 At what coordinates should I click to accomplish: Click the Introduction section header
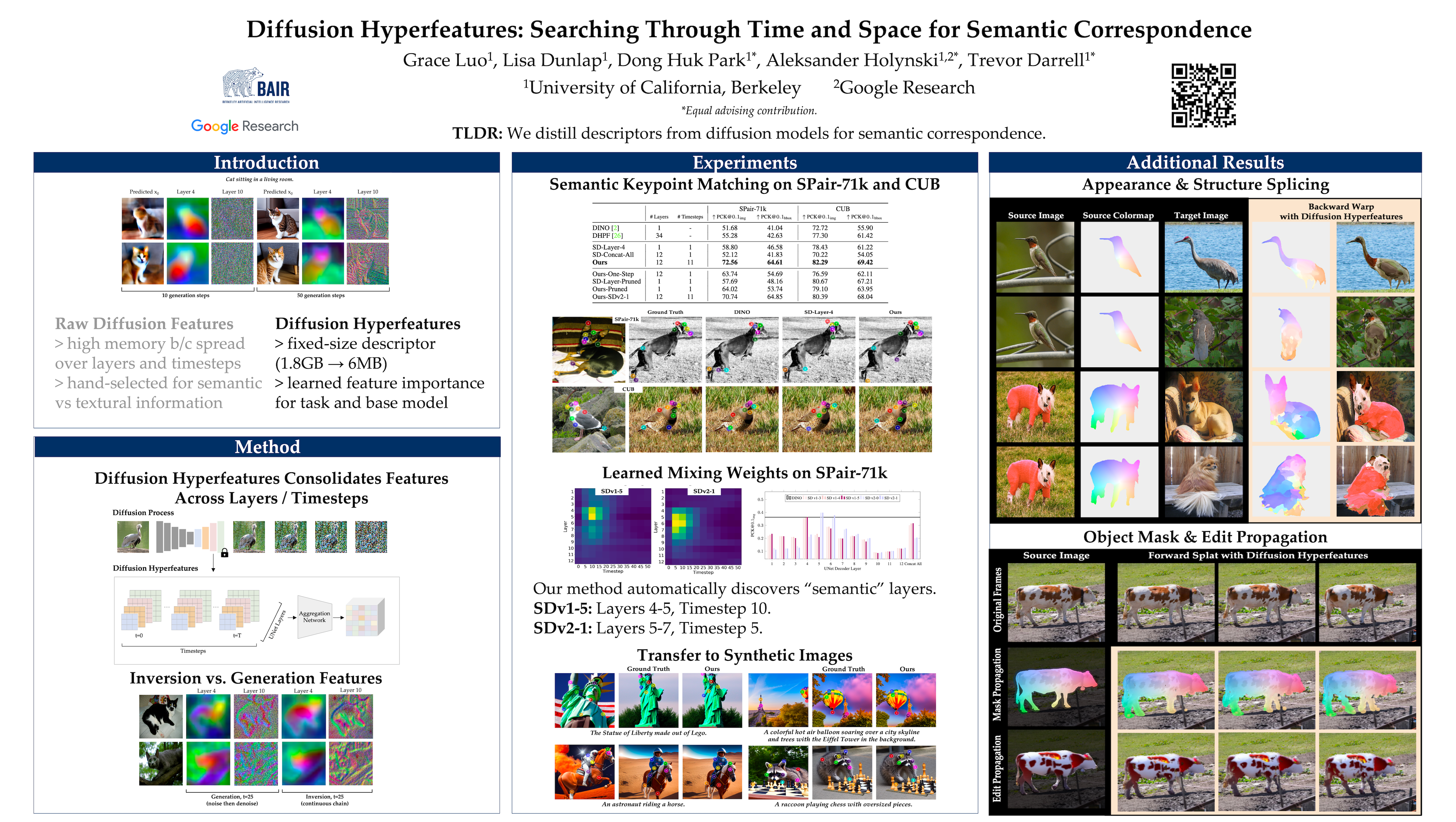[x=266, y=162]
